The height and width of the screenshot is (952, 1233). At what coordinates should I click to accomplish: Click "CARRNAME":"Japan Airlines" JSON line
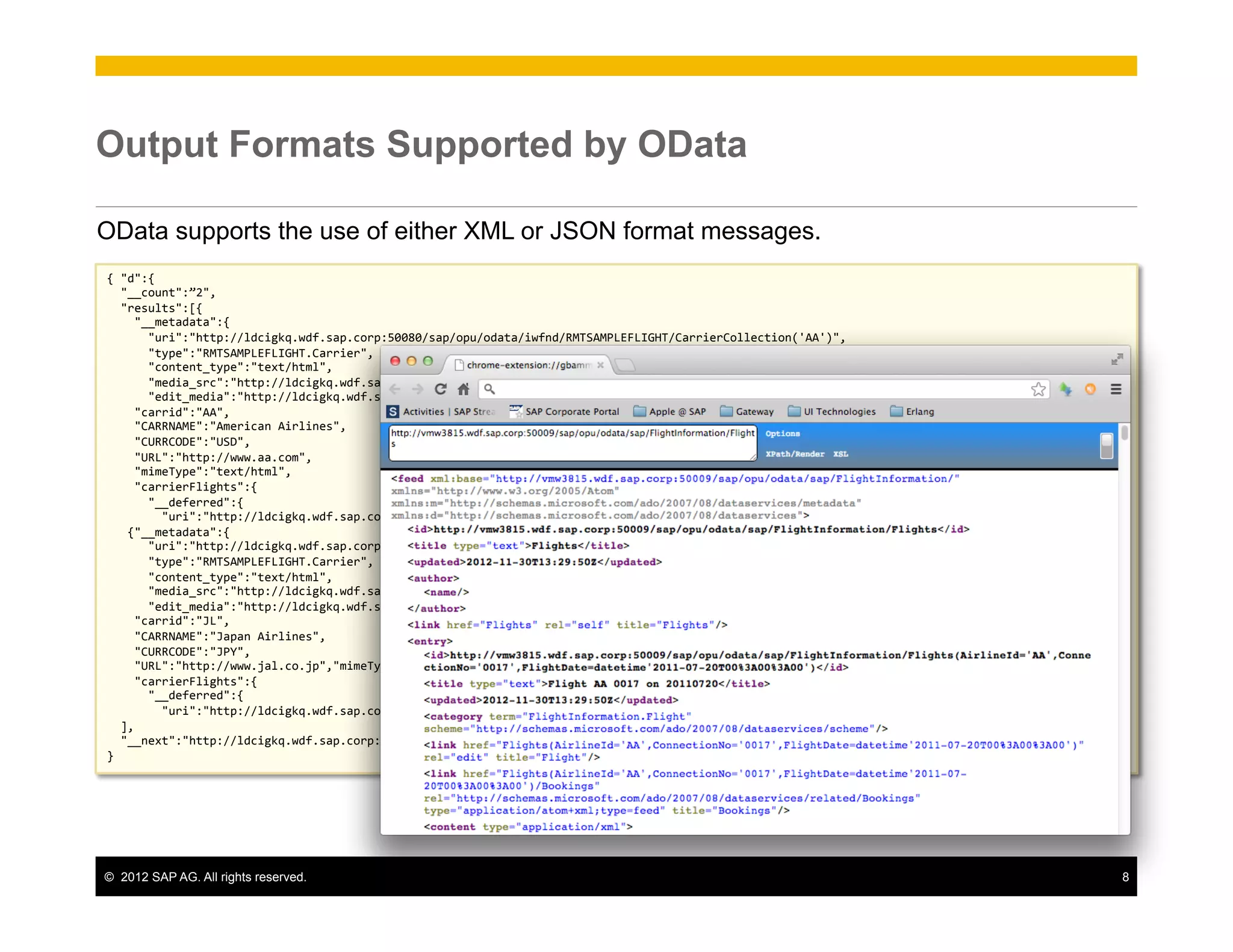pos(229,637)
